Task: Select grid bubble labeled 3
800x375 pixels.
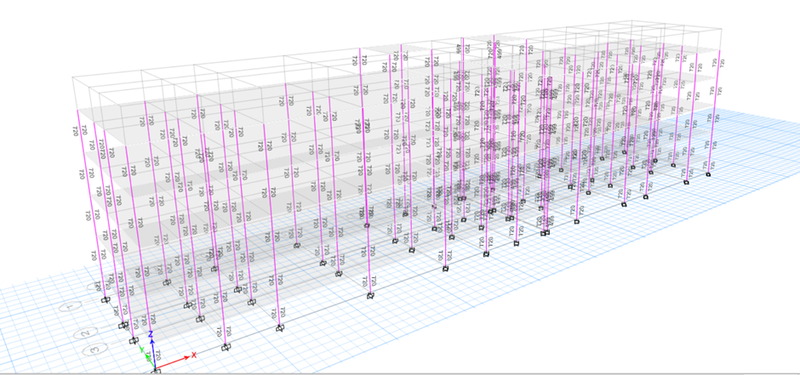Action: 95,349
